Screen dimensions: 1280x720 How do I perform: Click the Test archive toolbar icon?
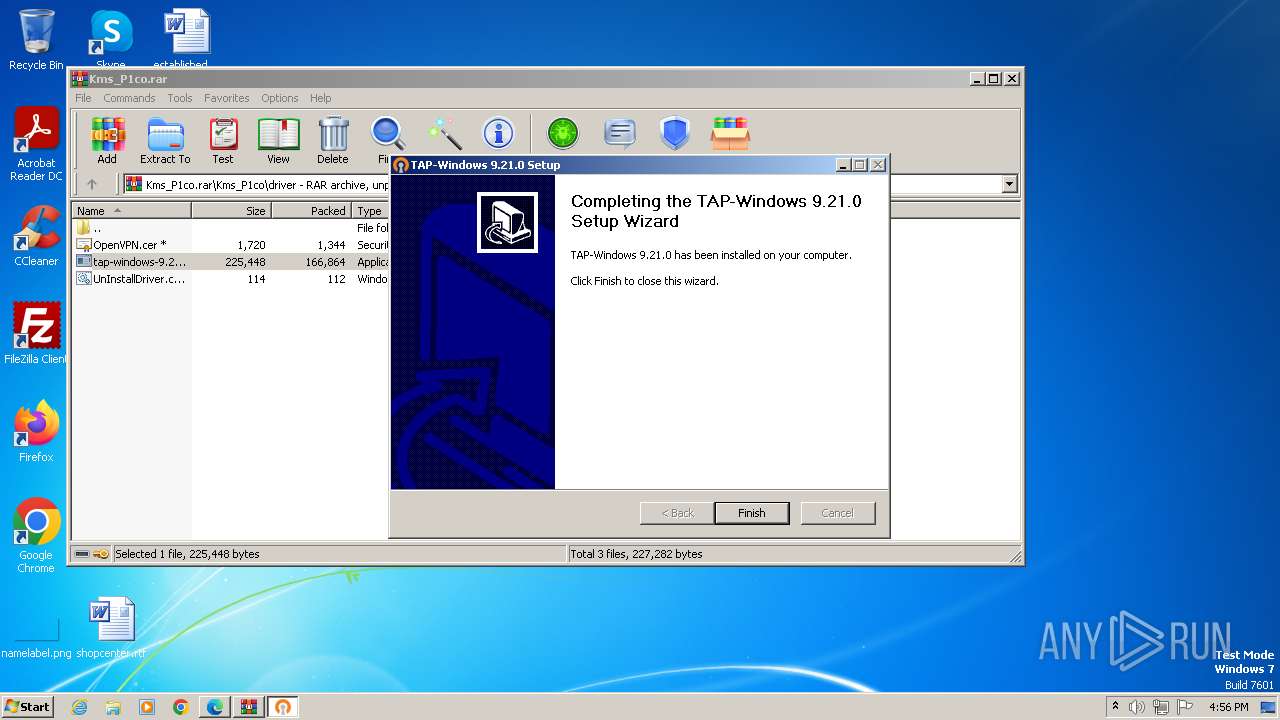(x=222, y=140)
